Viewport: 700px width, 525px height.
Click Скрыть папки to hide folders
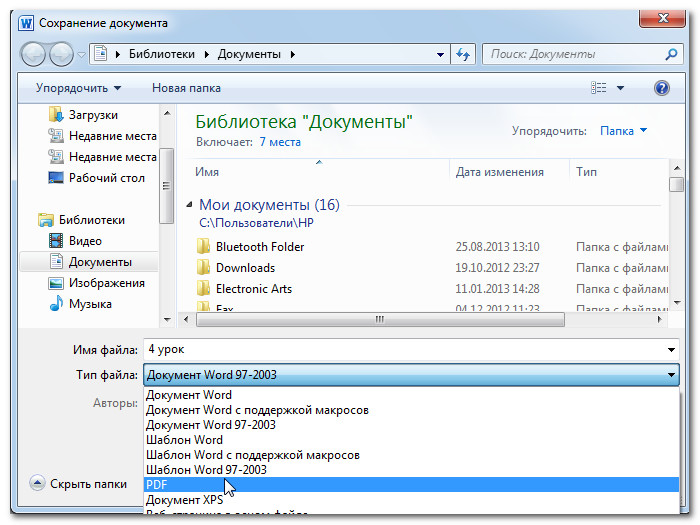(79, 483)
